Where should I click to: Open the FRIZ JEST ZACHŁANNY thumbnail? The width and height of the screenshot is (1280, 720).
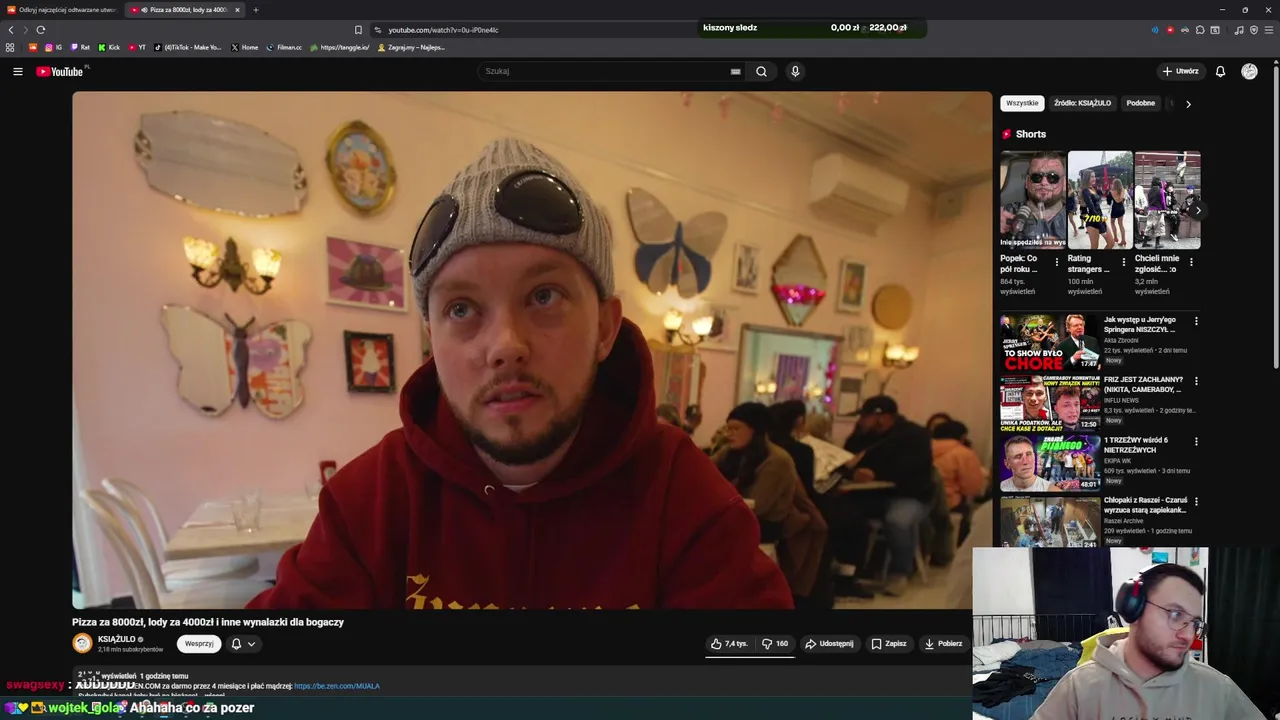[x=1050, y=403]
